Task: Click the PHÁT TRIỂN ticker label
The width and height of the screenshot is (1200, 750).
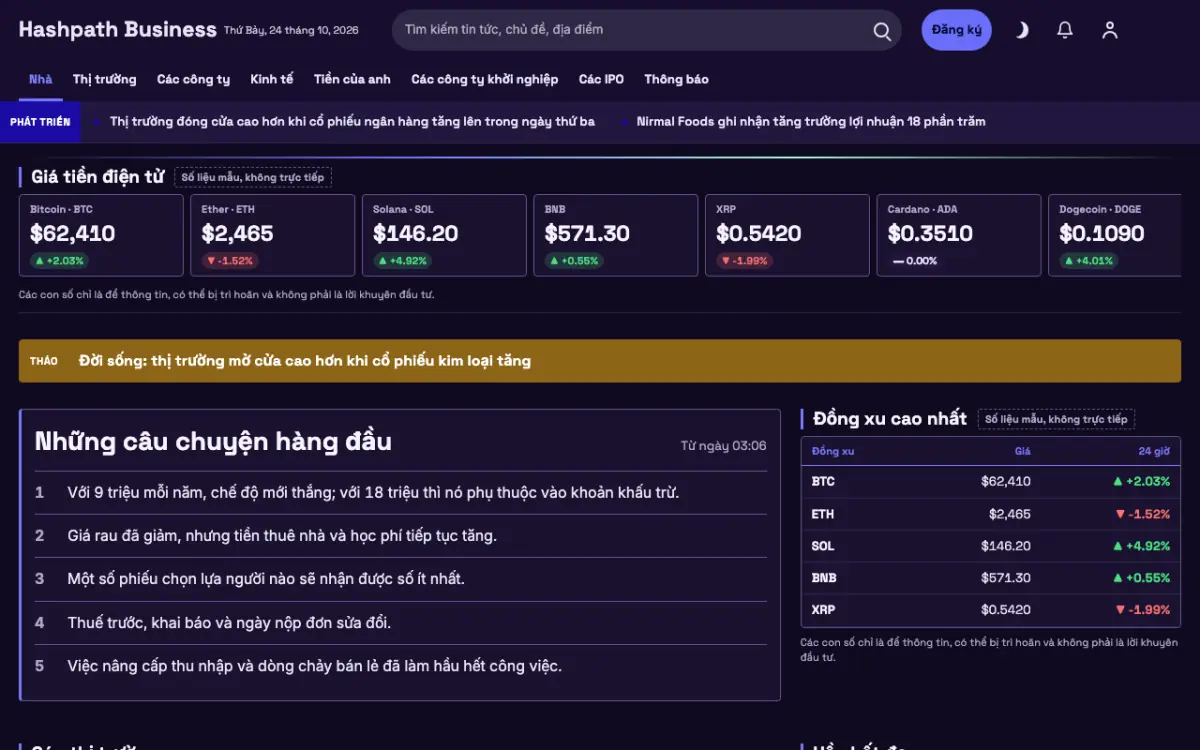Action: pos(40,121)
